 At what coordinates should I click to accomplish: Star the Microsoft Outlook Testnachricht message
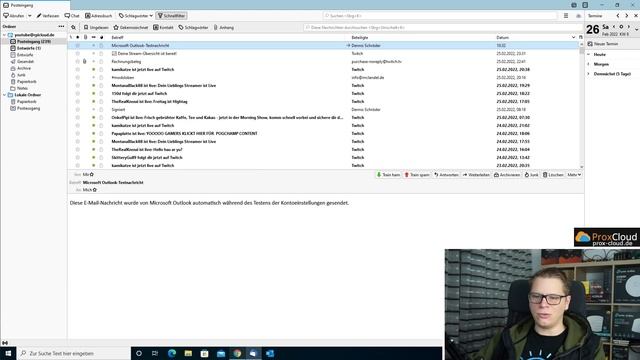(x=78, y=46)
